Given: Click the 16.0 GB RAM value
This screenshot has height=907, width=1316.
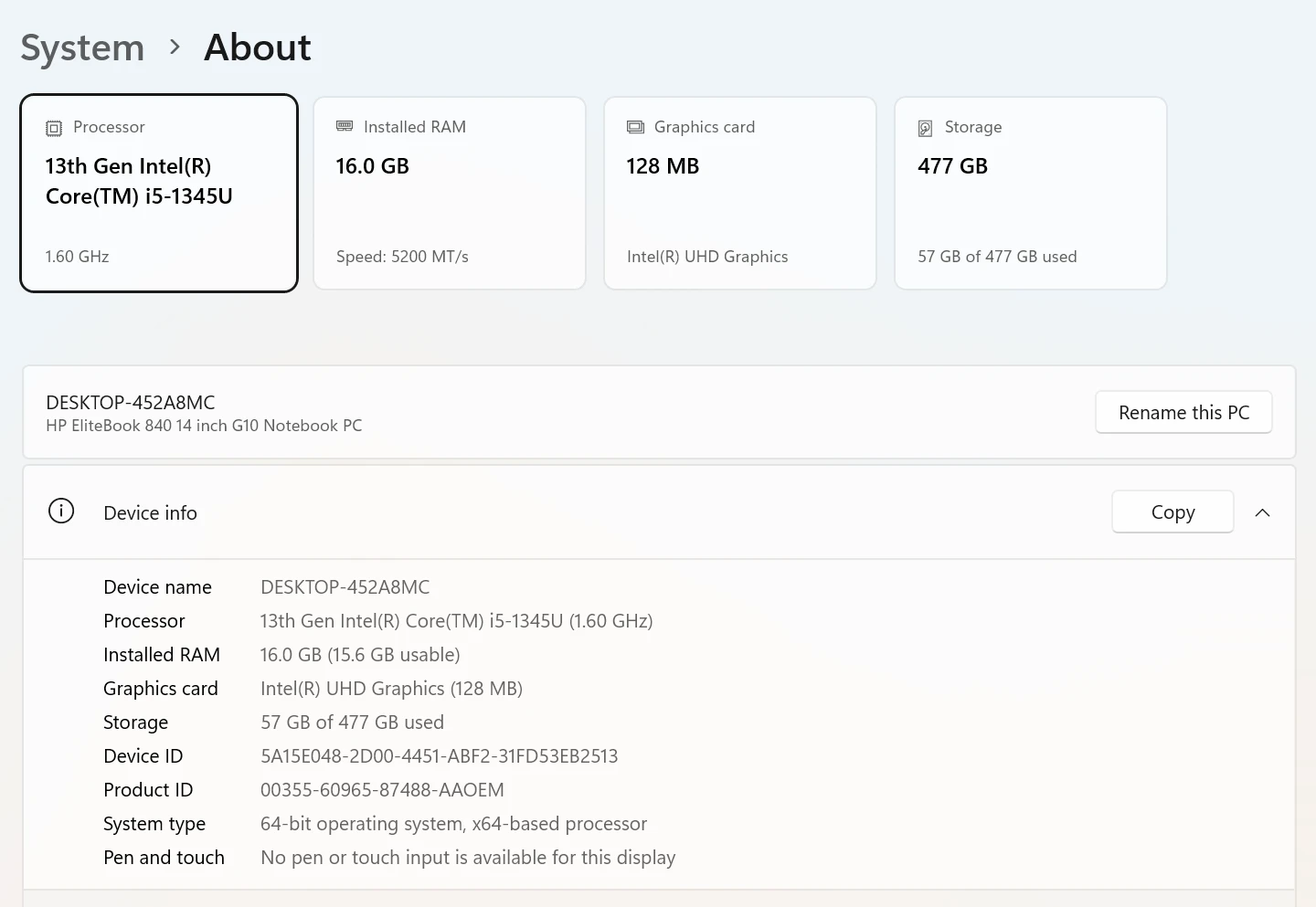Looking at the screenshot, I should coord(373,166).
